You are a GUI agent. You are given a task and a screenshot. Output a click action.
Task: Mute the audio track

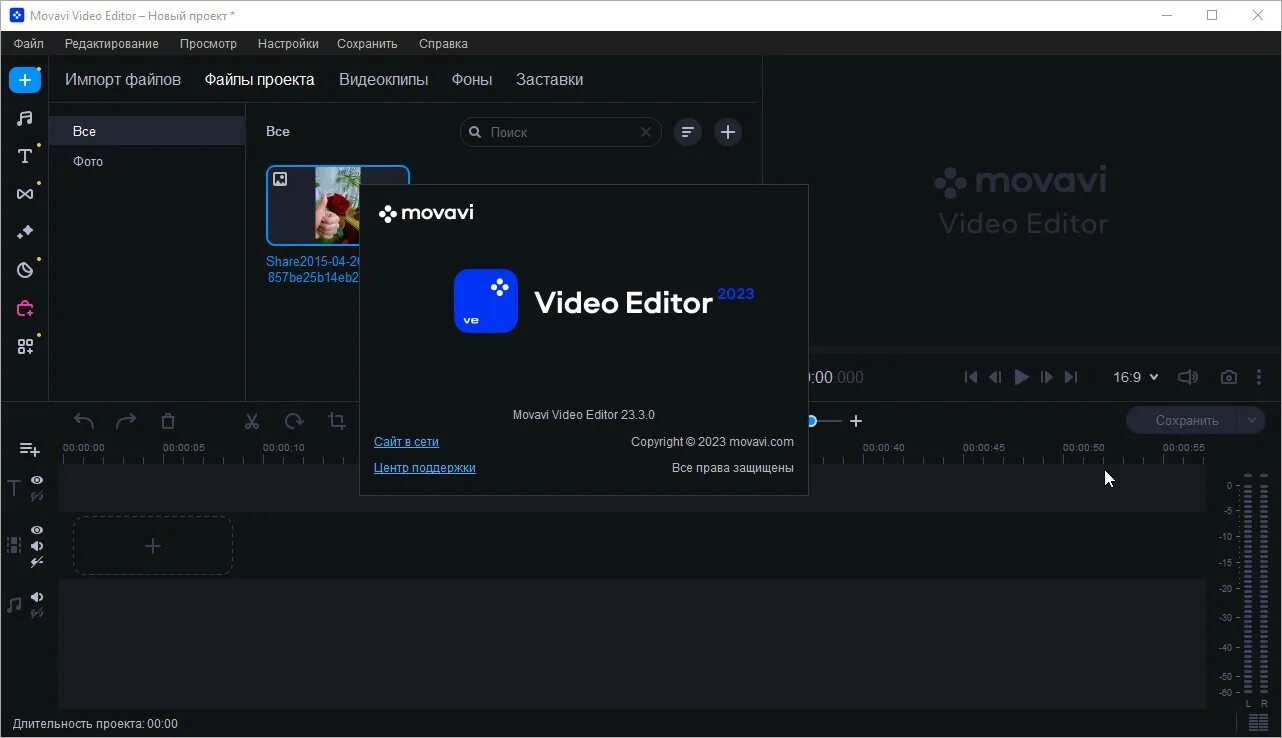pos(37,597)
